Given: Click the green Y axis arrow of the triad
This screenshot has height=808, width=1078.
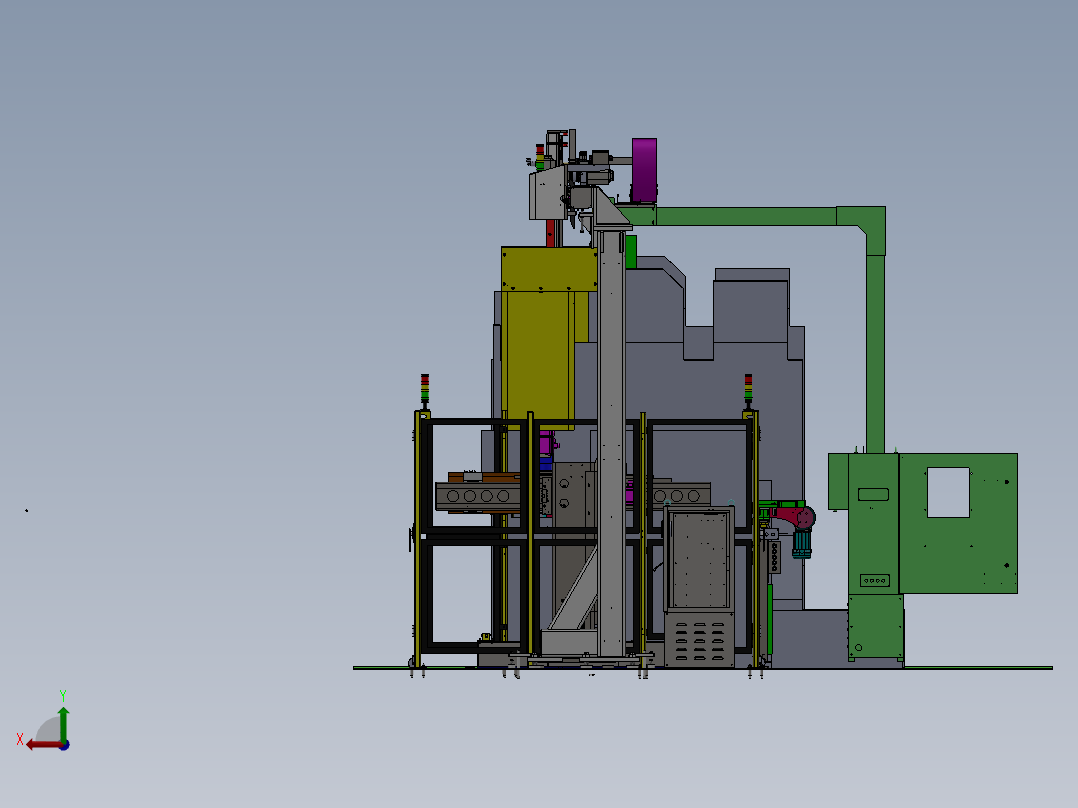Looking at the screenshot, I should (x=63, y=723).
